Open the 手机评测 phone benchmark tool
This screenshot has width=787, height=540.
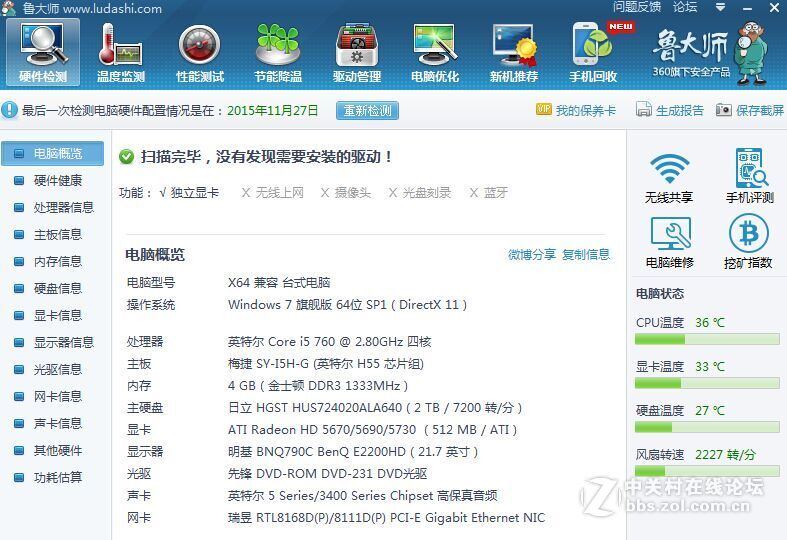pyautogui.click(x=749, y=176)
